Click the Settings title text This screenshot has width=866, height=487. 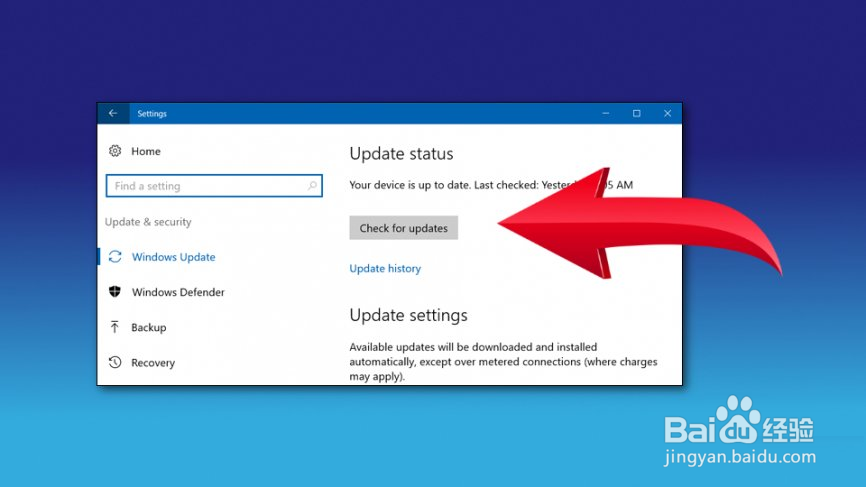coord(152,114)
